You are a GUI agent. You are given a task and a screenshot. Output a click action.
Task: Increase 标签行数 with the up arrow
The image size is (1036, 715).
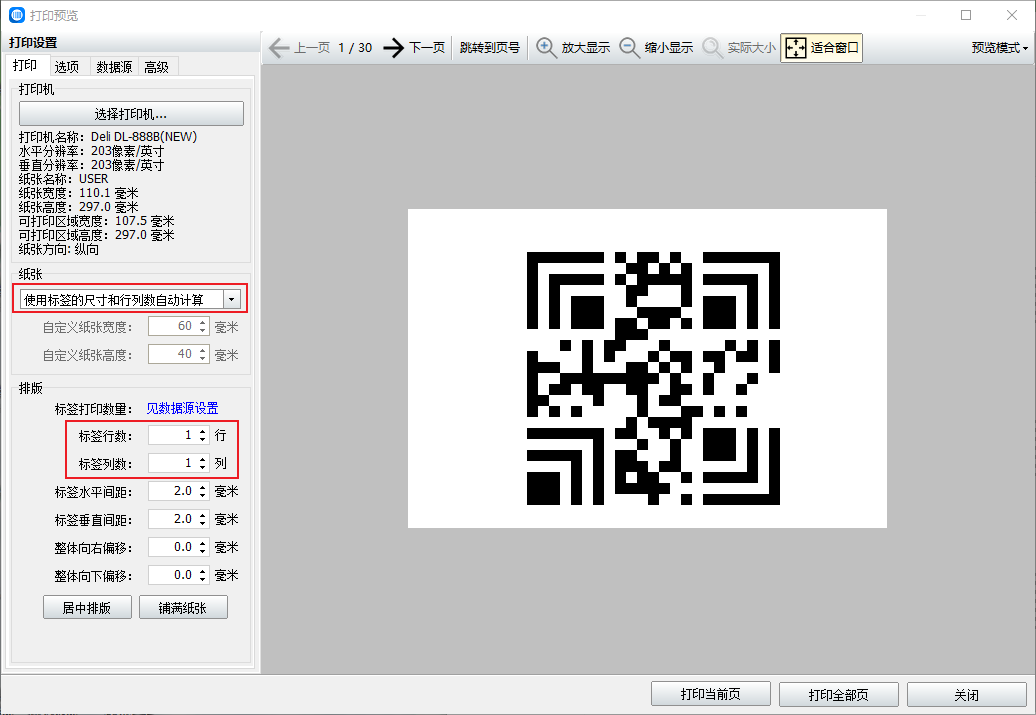203,431
